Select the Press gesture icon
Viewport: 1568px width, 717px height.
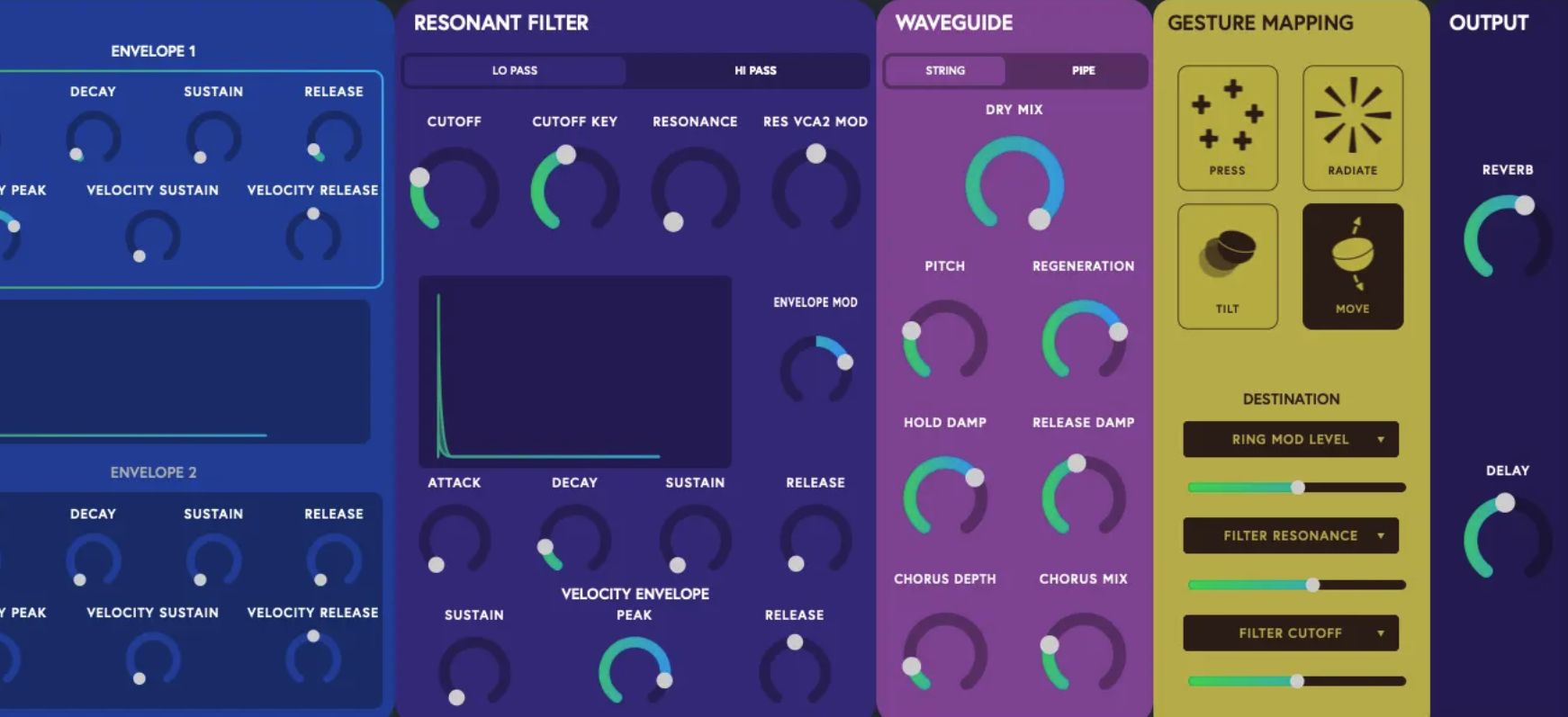(1227, 128)
